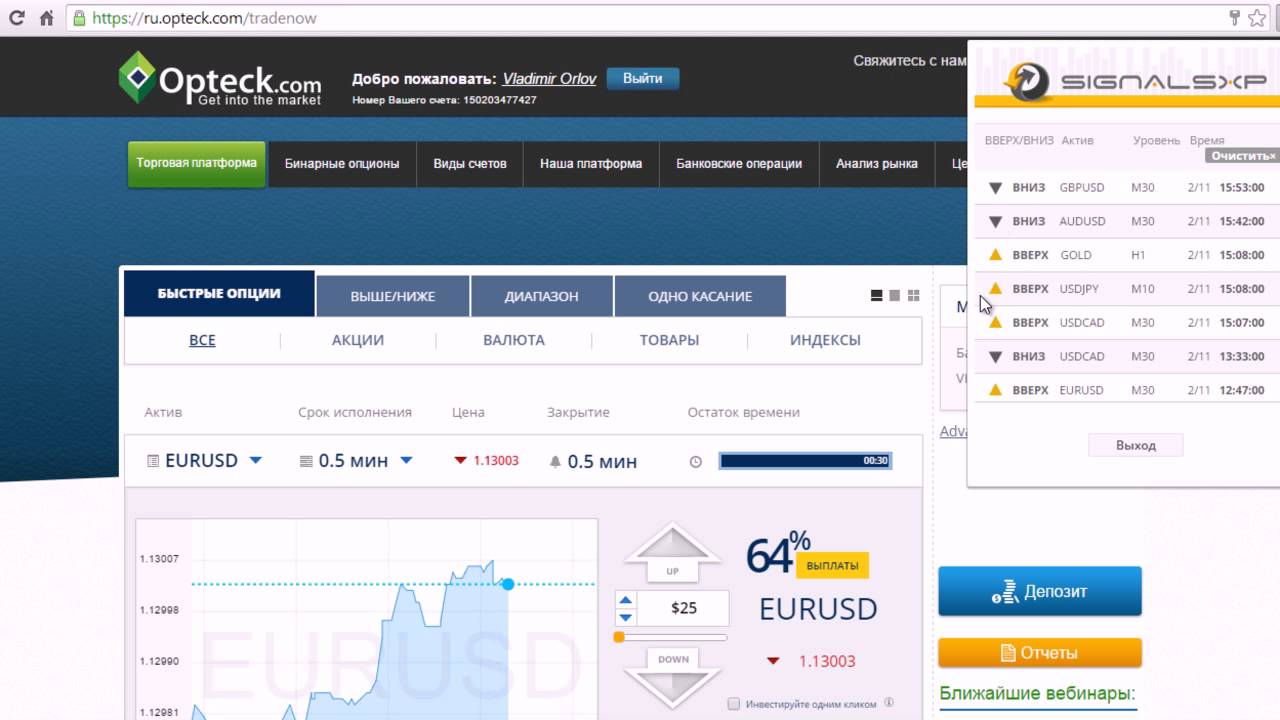Click the remaining time progress bar
This screenshot has width=1280, height=720.
805,461
